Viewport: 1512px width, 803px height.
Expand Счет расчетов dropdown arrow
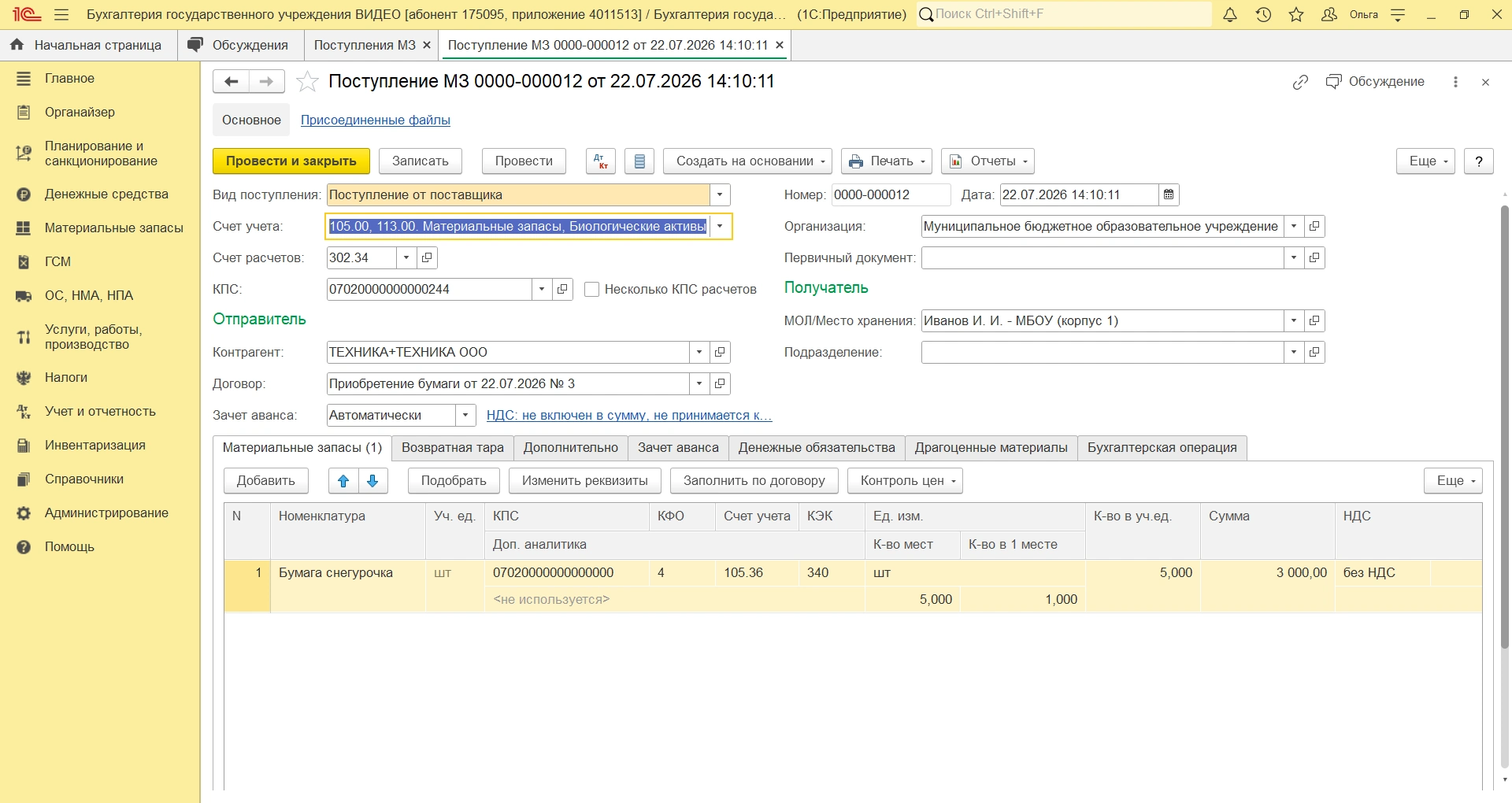[406, 257]
